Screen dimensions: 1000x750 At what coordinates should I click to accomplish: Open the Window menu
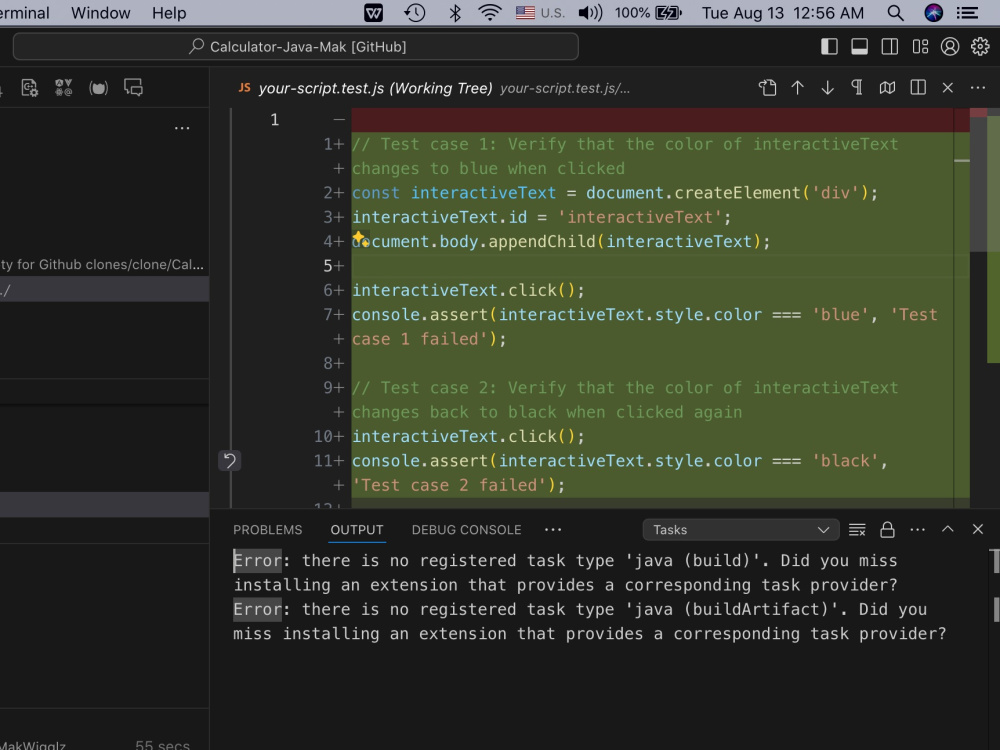[x=101, y=13]
